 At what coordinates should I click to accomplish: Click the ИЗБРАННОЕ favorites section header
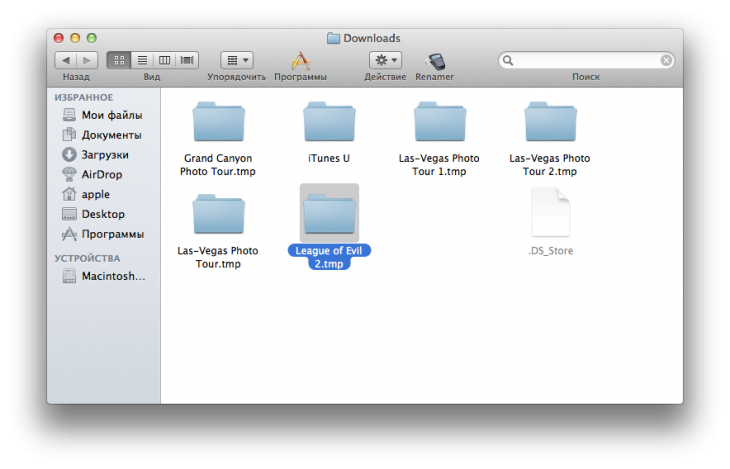(84, 98)
